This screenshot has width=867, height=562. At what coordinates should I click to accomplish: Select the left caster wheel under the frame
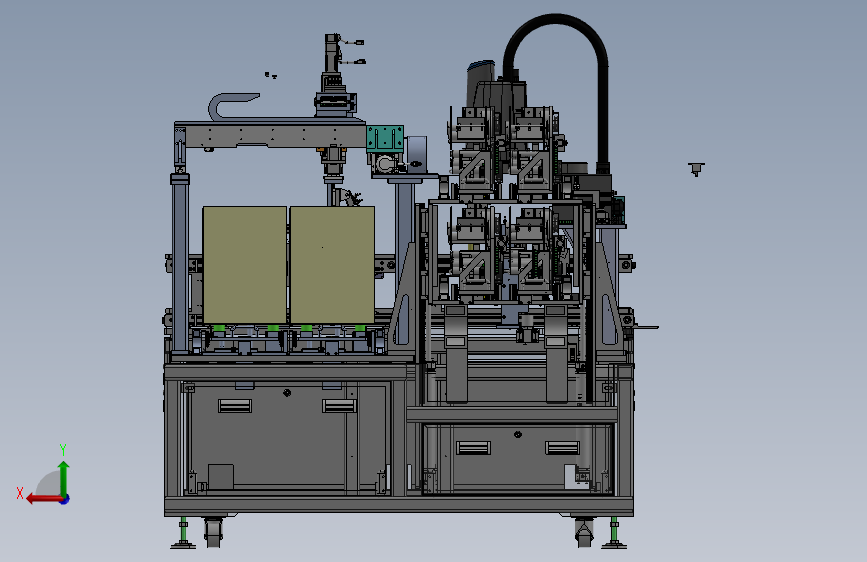click(213, 532)
